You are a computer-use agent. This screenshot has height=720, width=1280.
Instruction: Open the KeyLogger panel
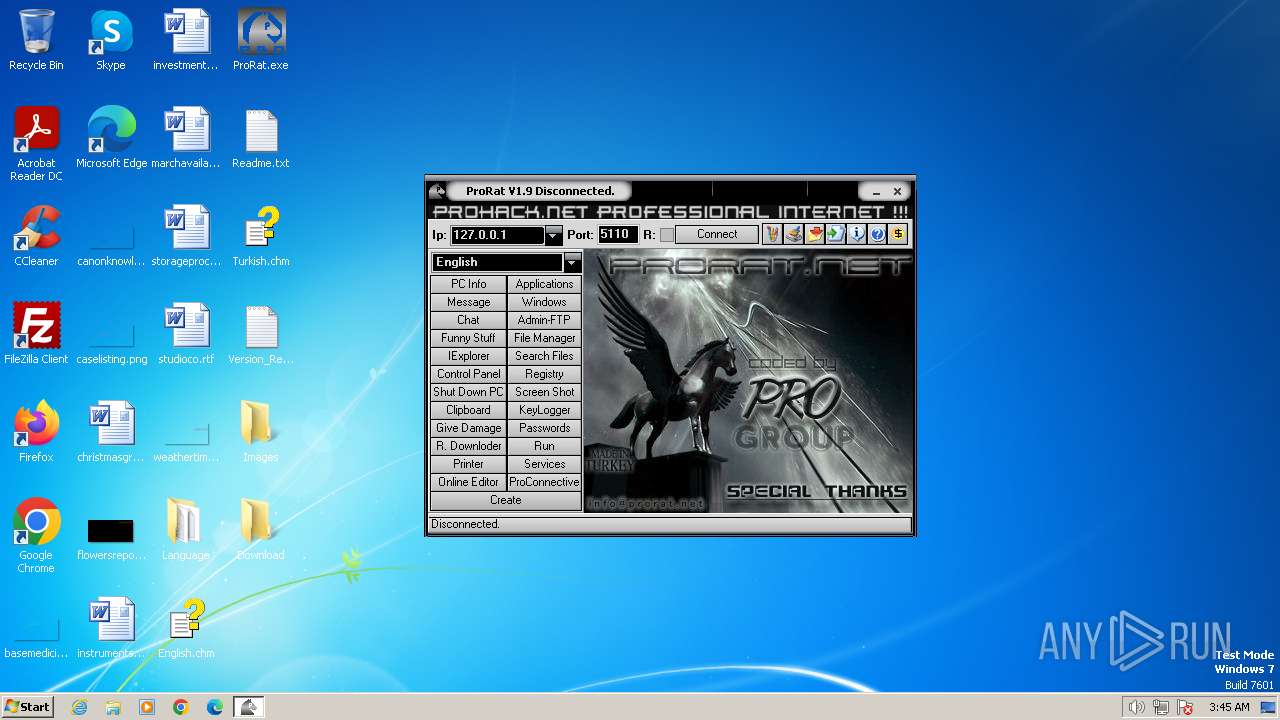point(544,410)
